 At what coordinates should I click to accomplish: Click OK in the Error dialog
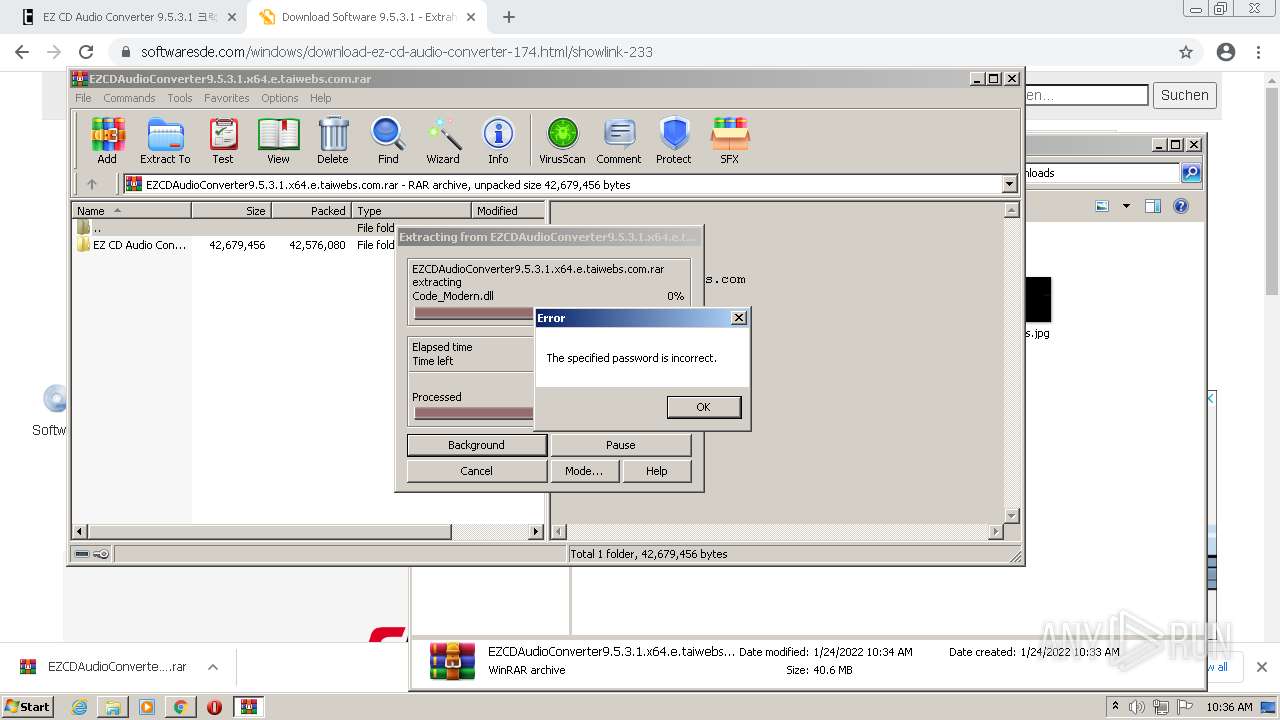pos(704,407)
